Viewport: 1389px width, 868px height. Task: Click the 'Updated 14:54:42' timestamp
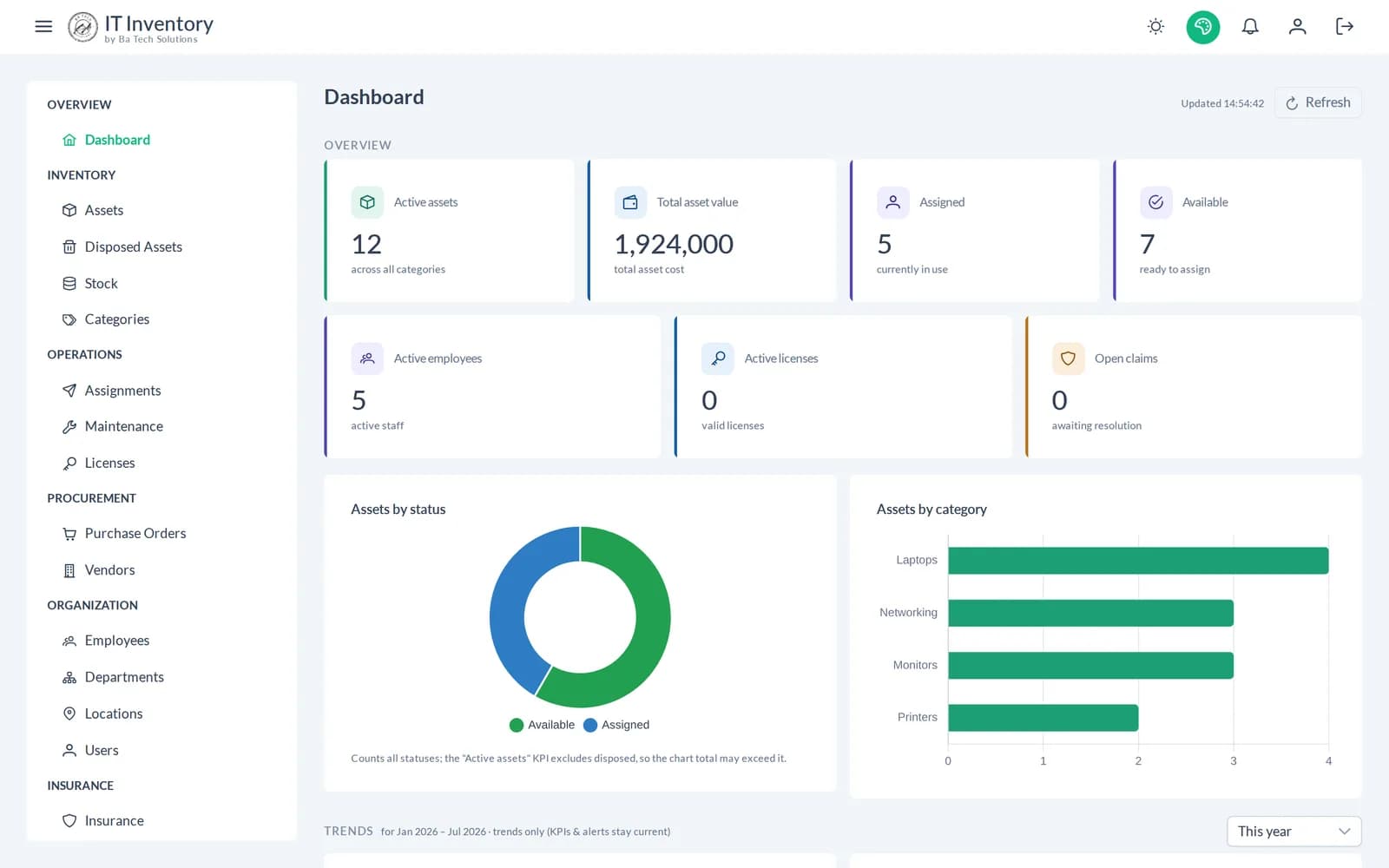[x=1222, y=103]
